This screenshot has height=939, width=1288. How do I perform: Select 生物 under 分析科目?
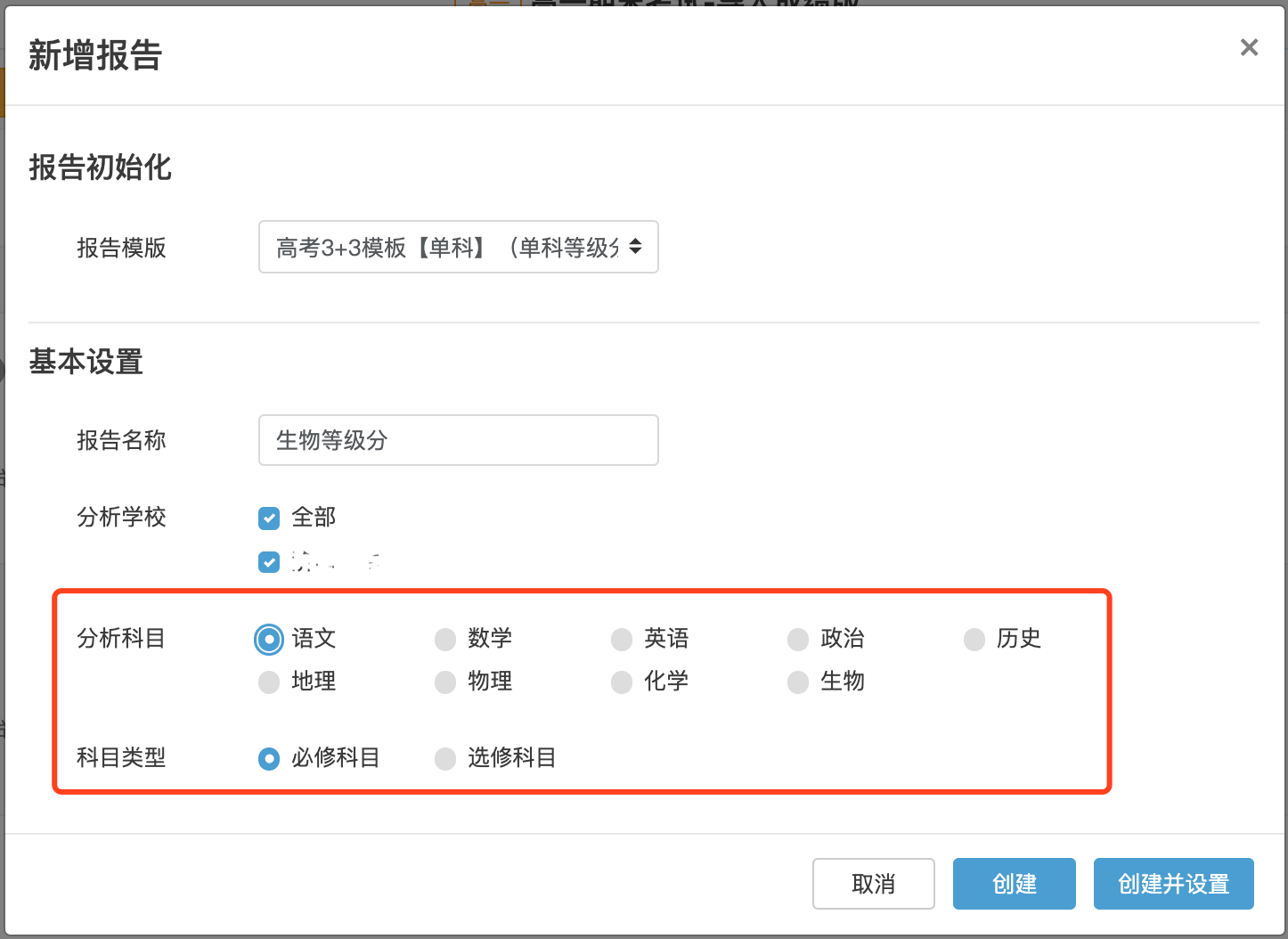click(x=798, y=682)
